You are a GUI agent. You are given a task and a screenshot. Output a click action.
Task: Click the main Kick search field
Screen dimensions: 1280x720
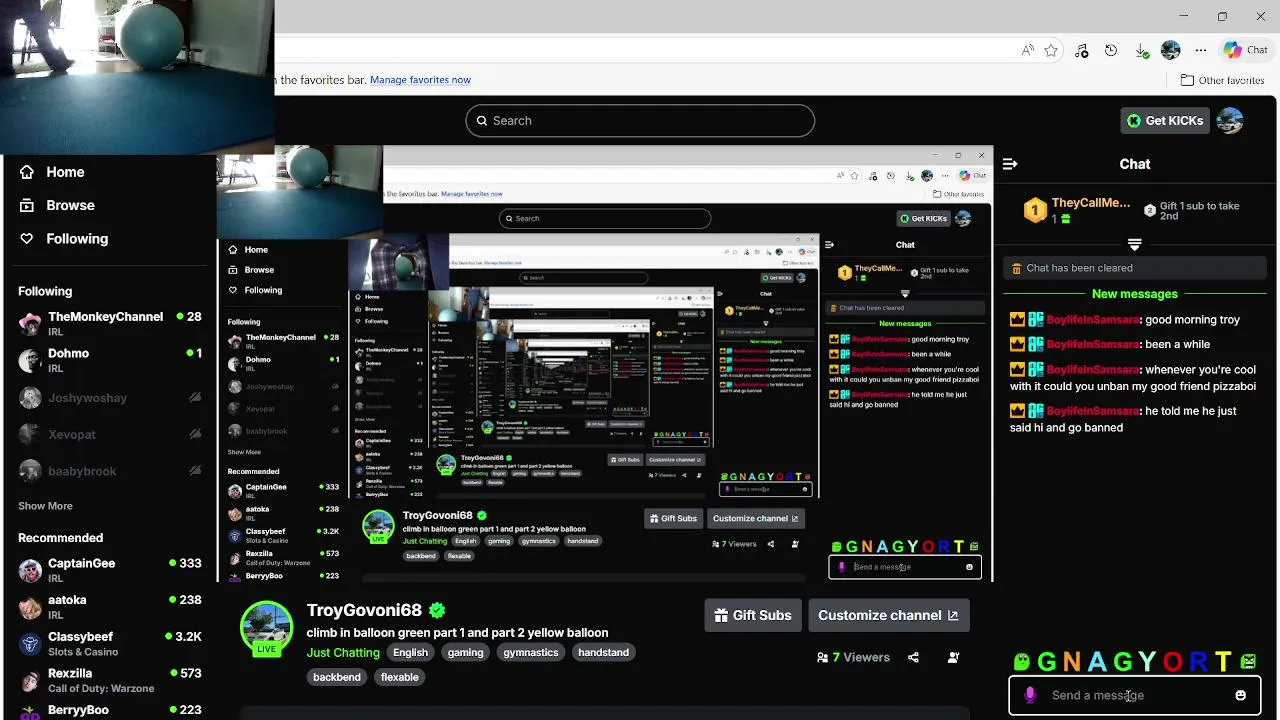[640, 120]
